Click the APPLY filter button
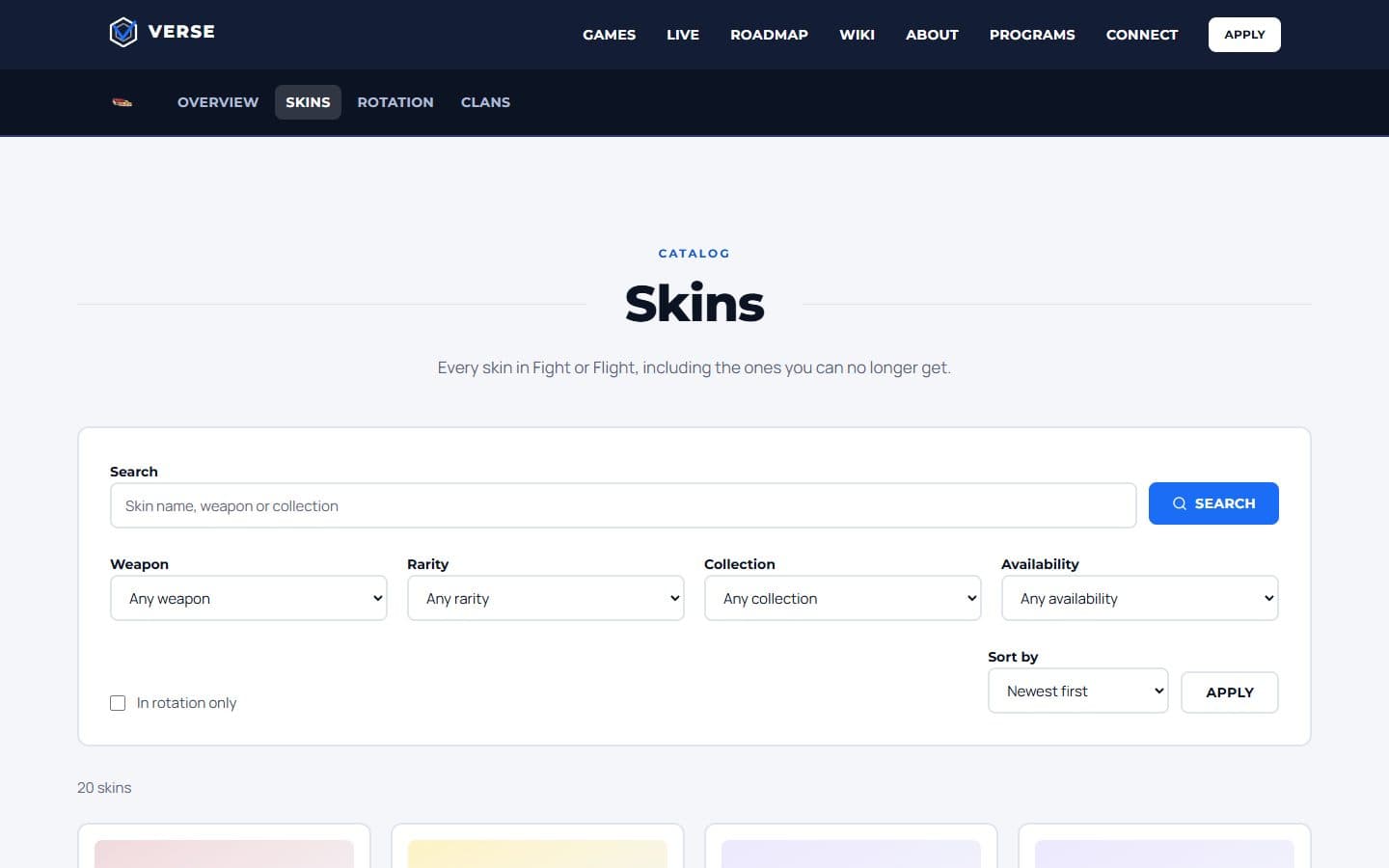This screenshot has width=1389, height=868. (x=1230, y=692)
